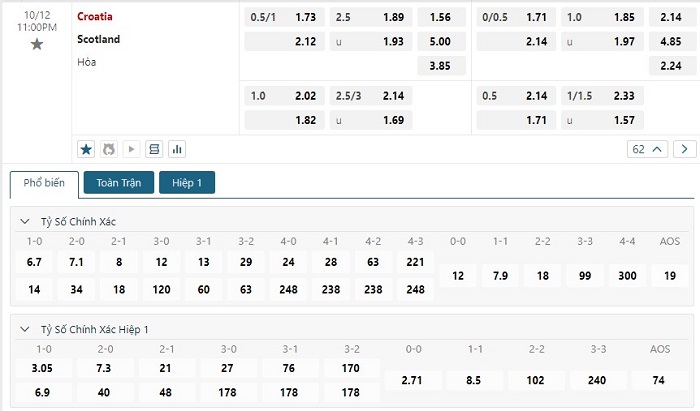Image resolution: width=700 pixels, height=411 pixels.
Task: Open the statistics bar chart icon
Action: 177,149
